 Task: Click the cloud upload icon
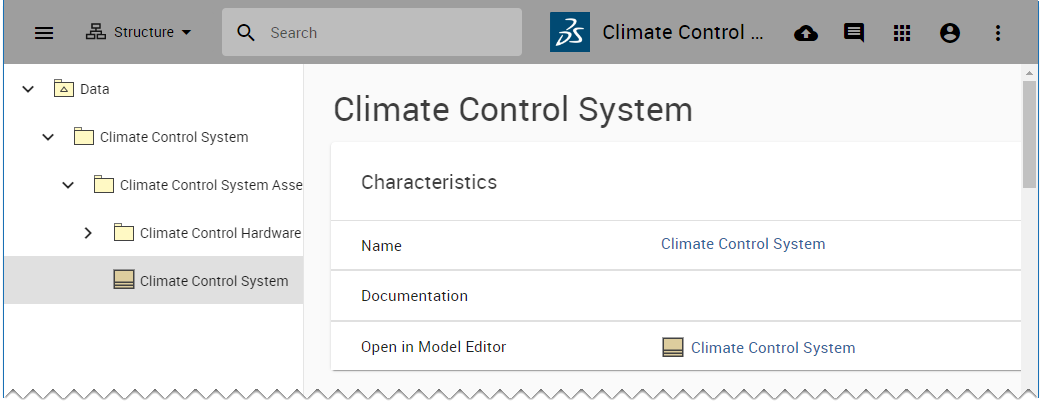tap(806, 33)
